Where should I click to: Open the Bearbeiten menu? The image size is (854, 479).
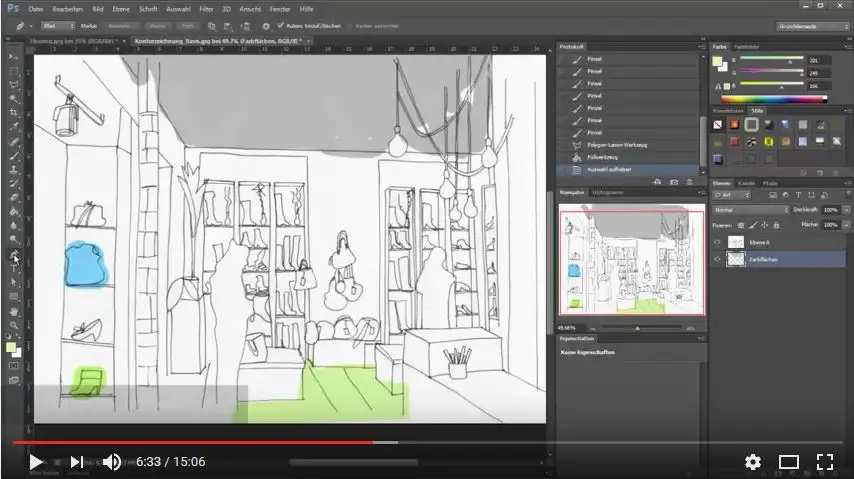pyautogui.click(x=68, y=9)
